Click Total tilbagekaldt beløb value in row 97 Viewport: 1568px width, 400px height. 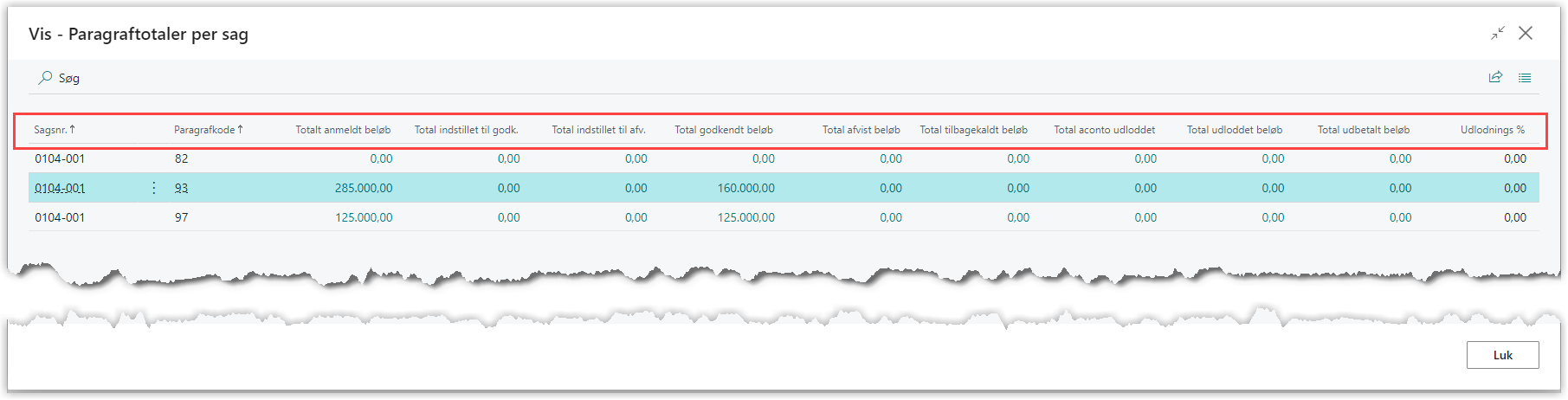pos(1018,217)
